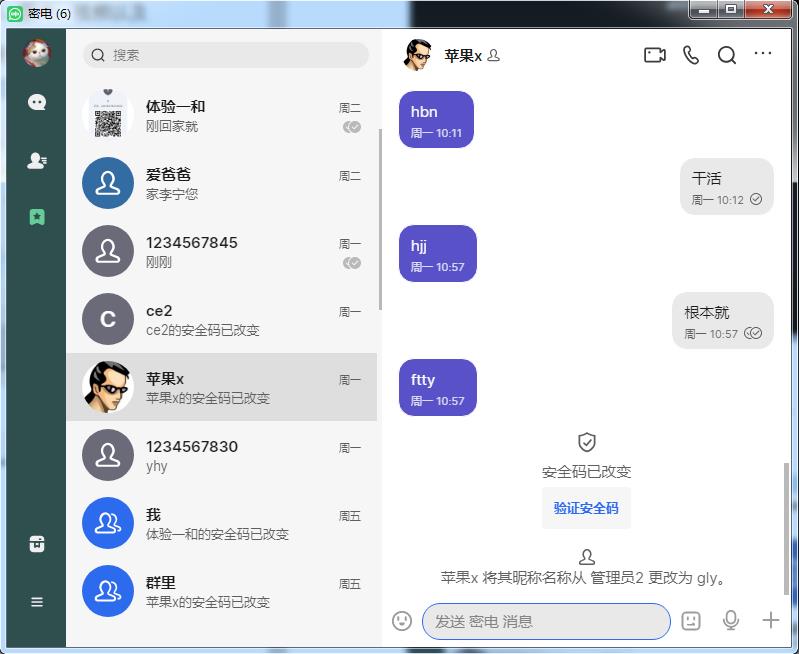Image resolution: width=799 pixels, height=654 pixels.
Task: Expand the sidebar hamburger menu
Action: click(x=37, y=602)
